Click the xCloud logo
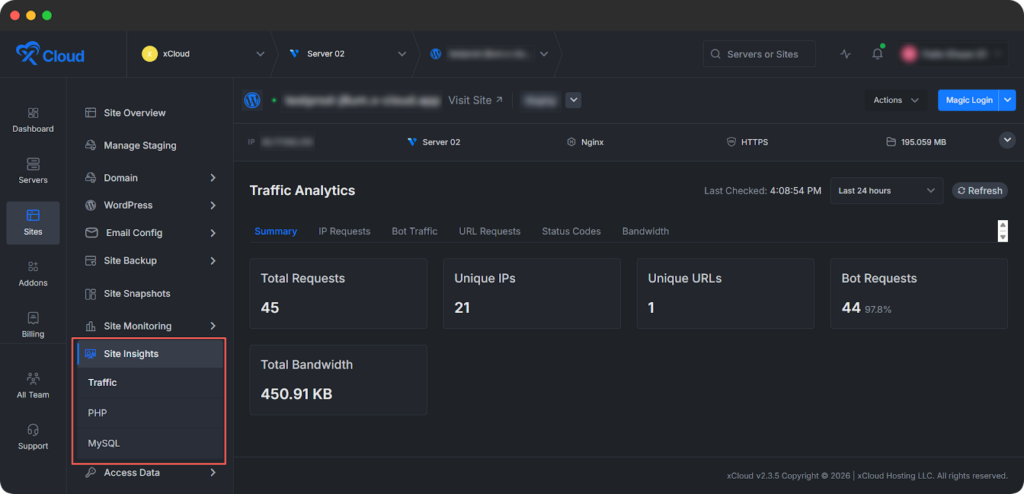The width and height of the screenshot is (1024, 494). click(51, 54)
